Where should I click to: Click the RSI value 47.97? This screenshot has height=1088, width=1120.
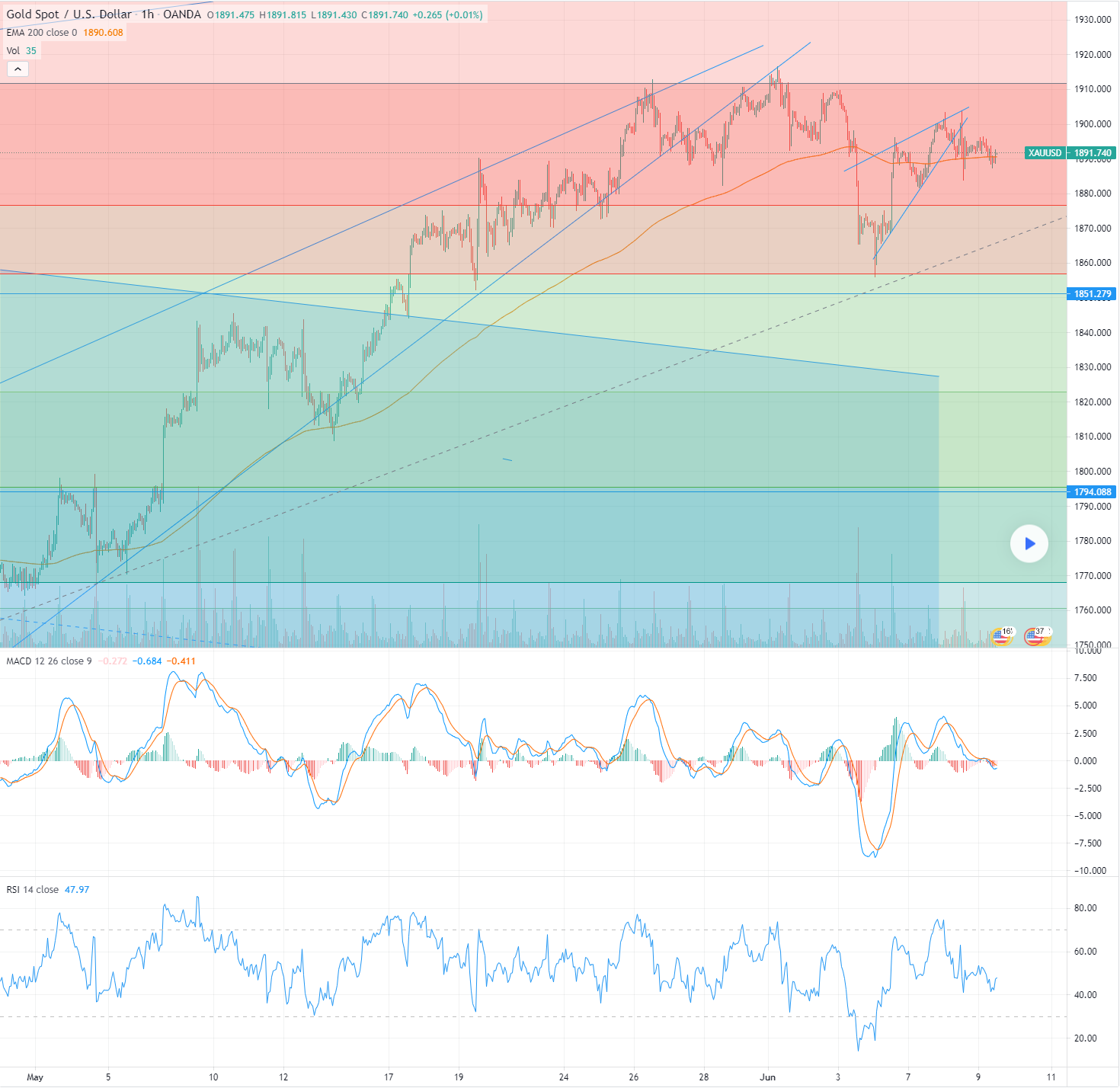tap(77, 890)
